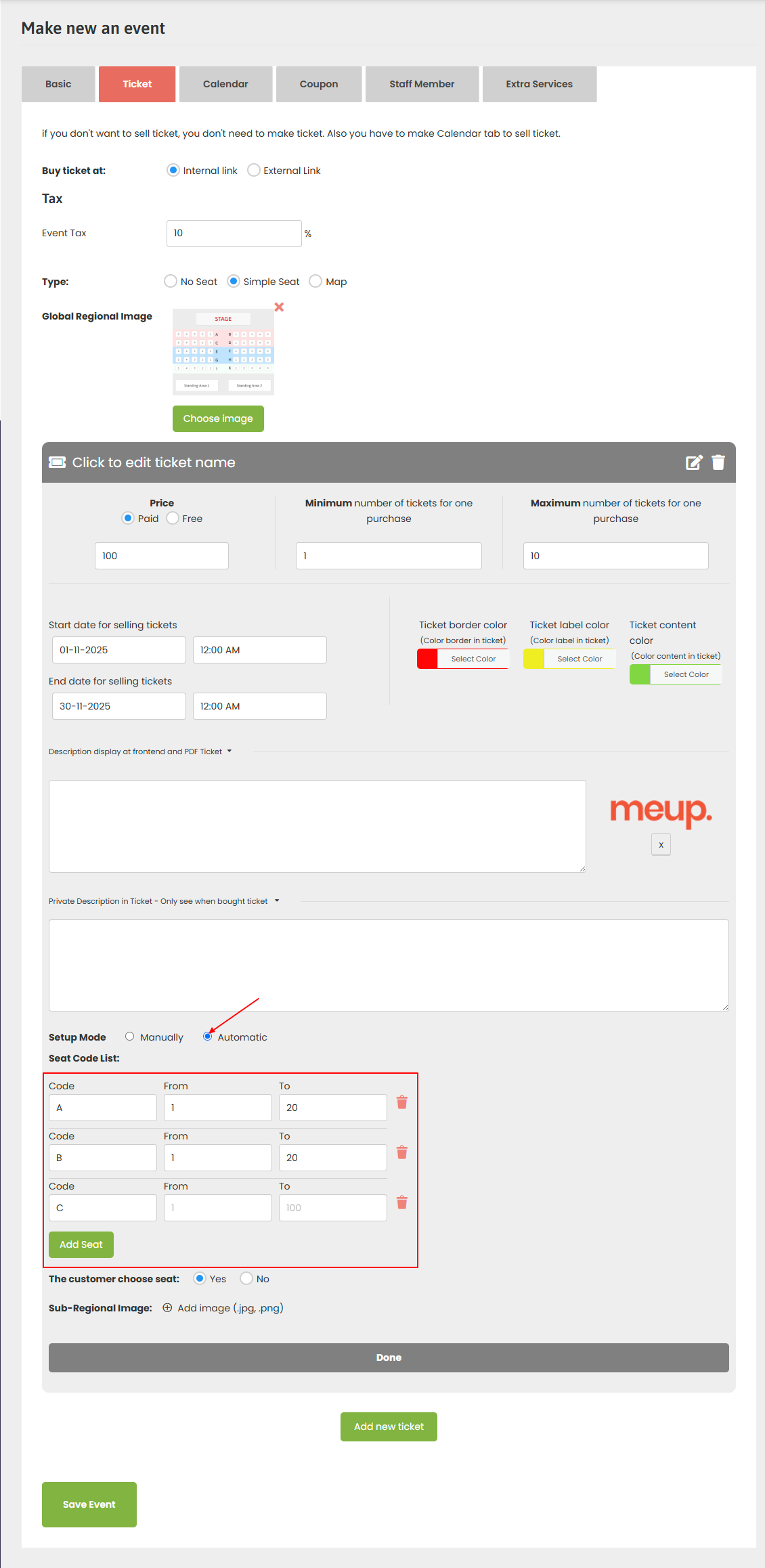Switch to the Extra Services tab
The image size is (765, 1568).
[539, 84]
